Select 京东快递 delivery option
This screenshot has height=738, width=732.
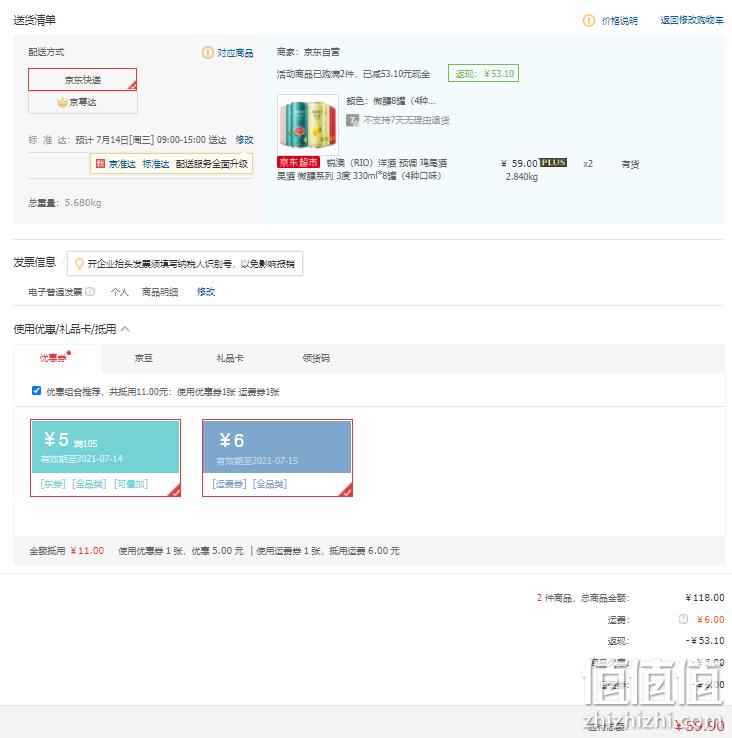82,80
